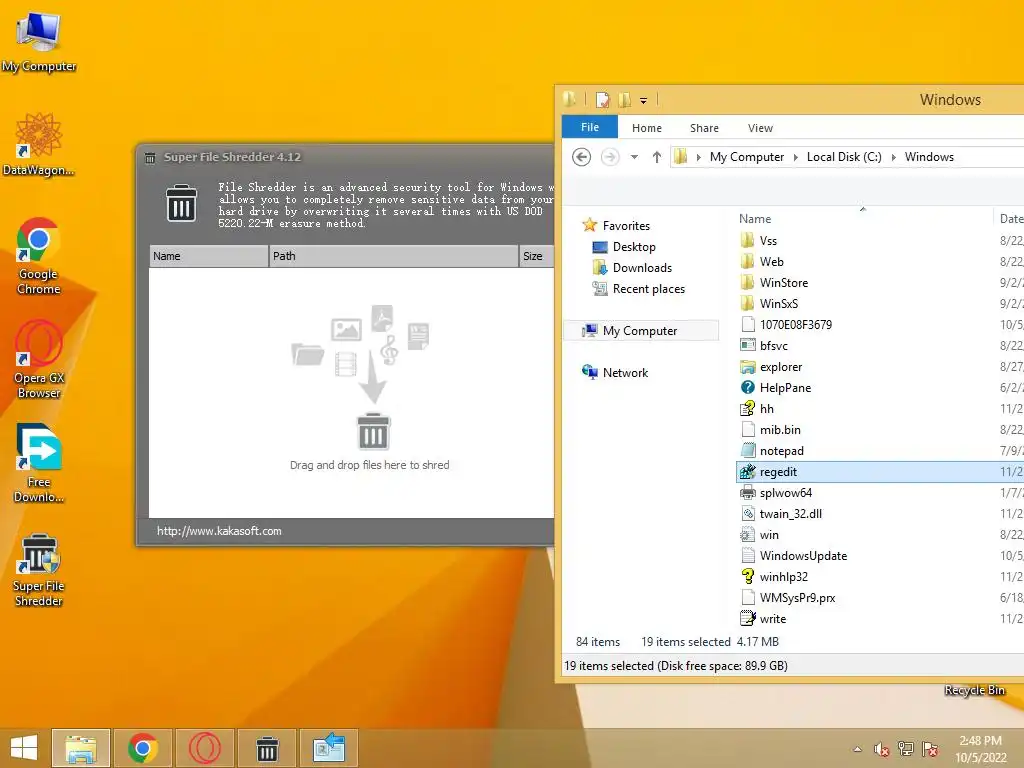The height and width of the screenshot is (768, 1024).
Task: Select the regedit file
Action: pyautogui.click(x=880, y=472)
